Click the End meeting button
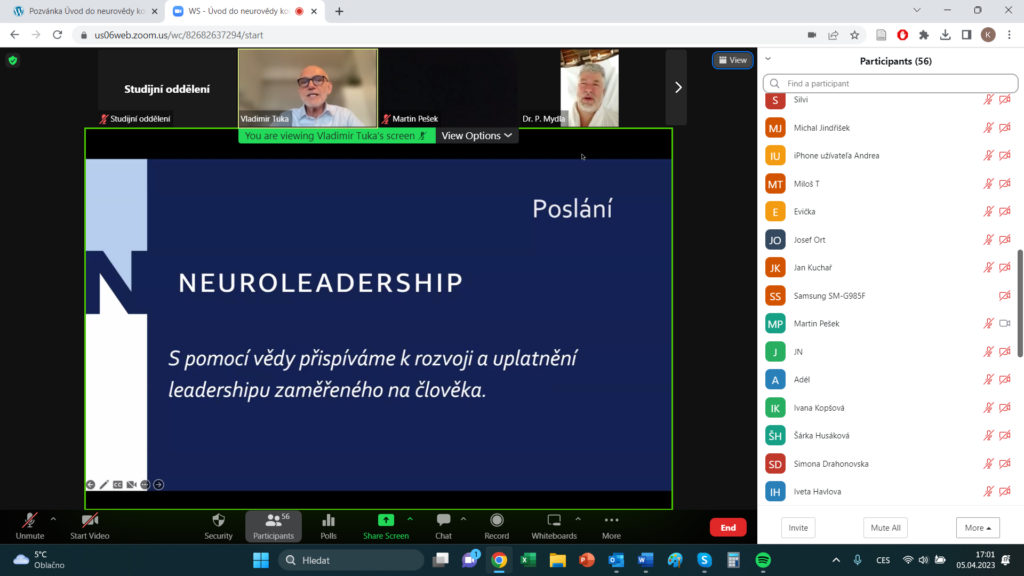1024x576 pixels. [728, 528]
